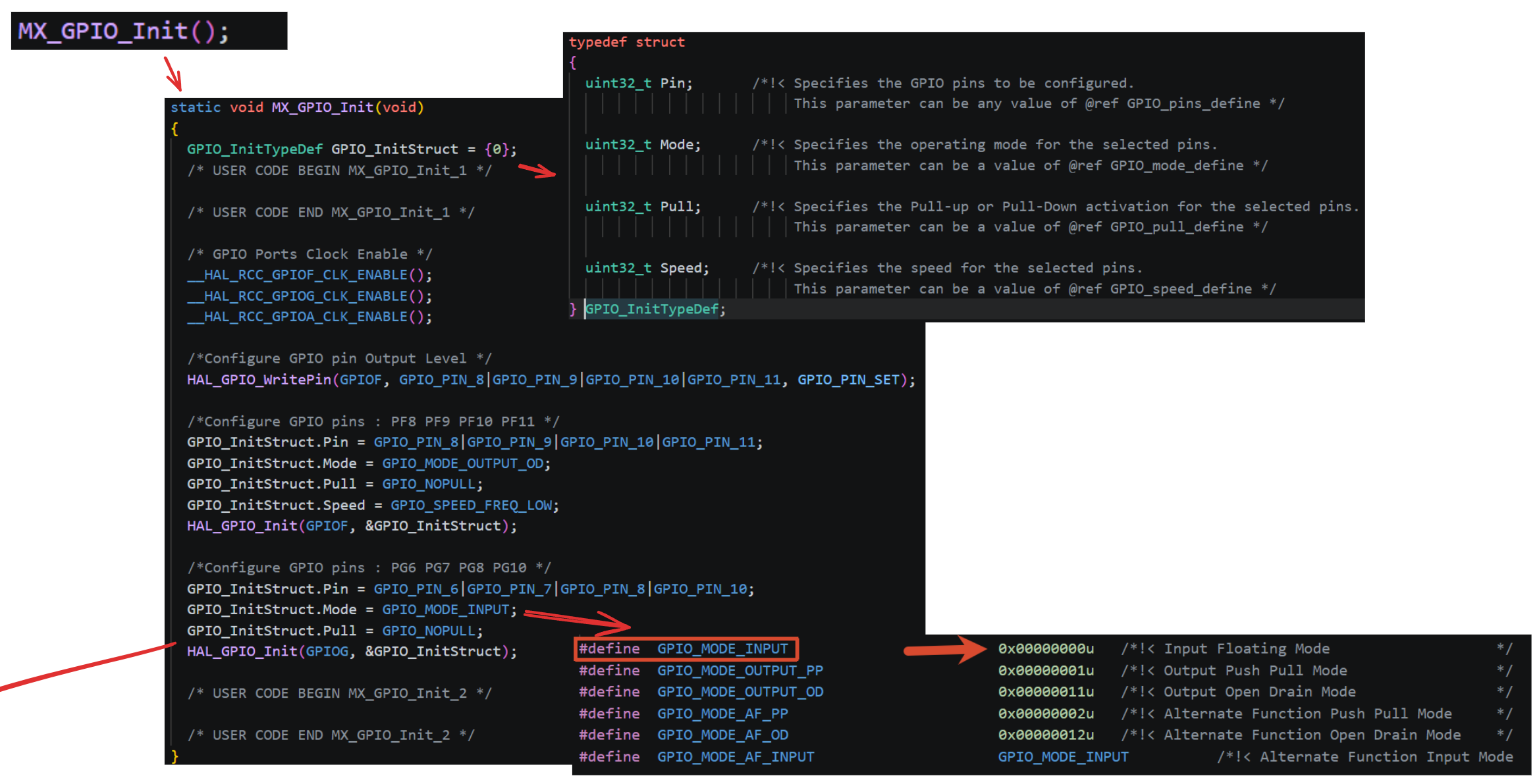
Task: Click GPIO_MODE_OUTPUT_OD in the Mode assignment
Action: click(463, 463)
